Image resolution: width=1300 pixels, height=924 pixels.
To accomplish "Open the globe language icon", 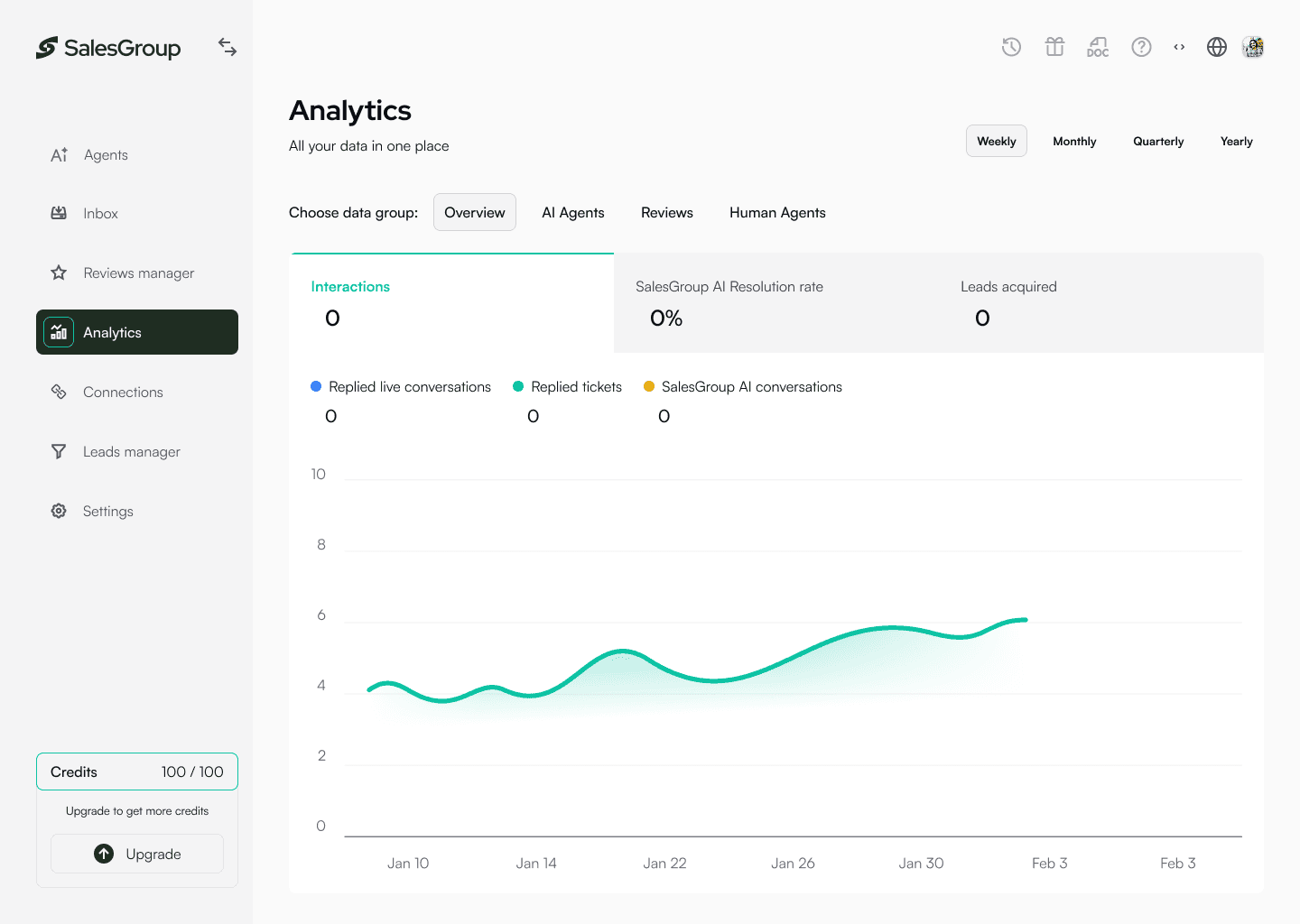I will click(1217, 47).
